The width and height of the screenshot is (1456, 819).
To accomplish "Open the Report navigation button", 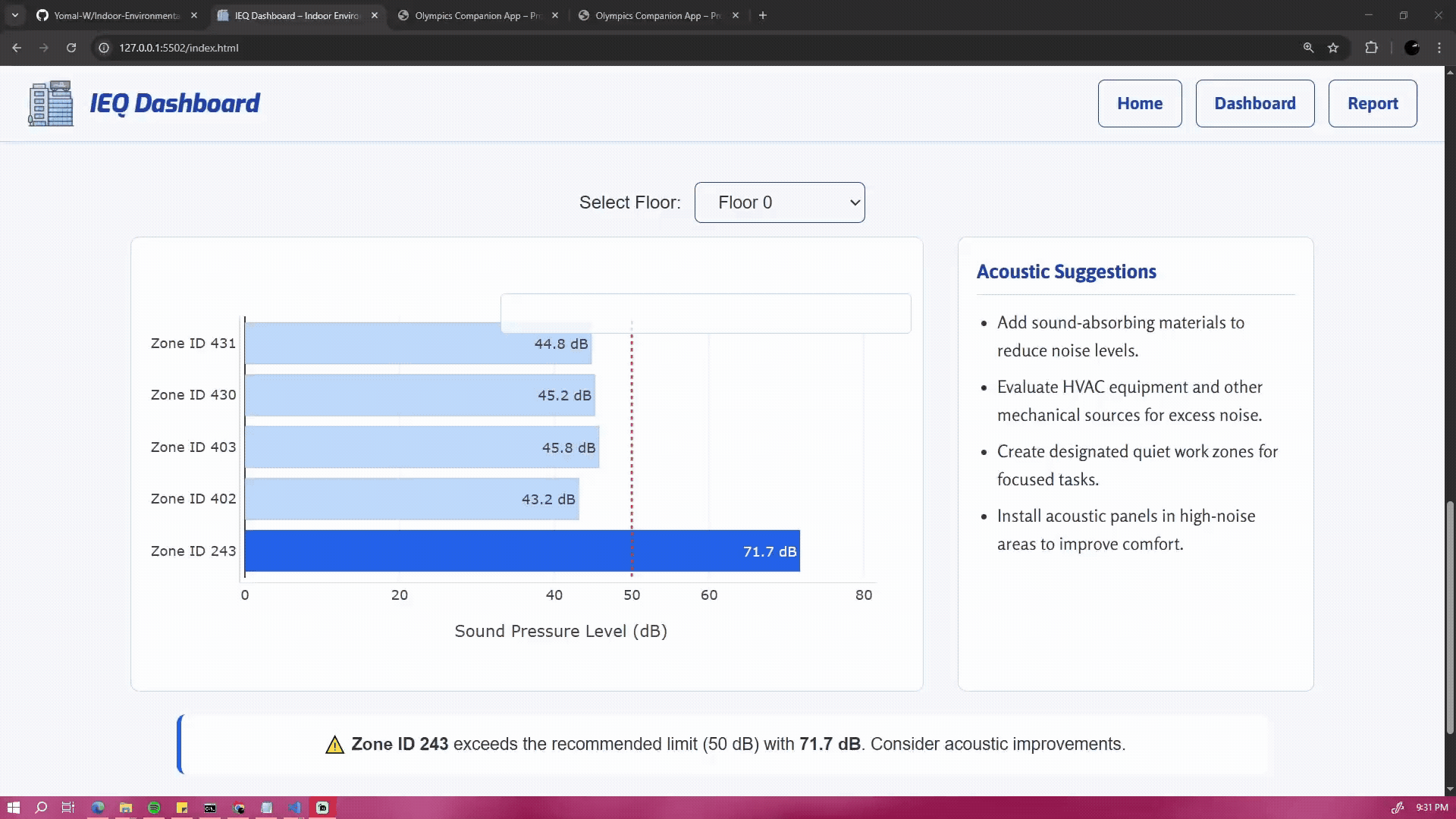I will point(1372,104).
